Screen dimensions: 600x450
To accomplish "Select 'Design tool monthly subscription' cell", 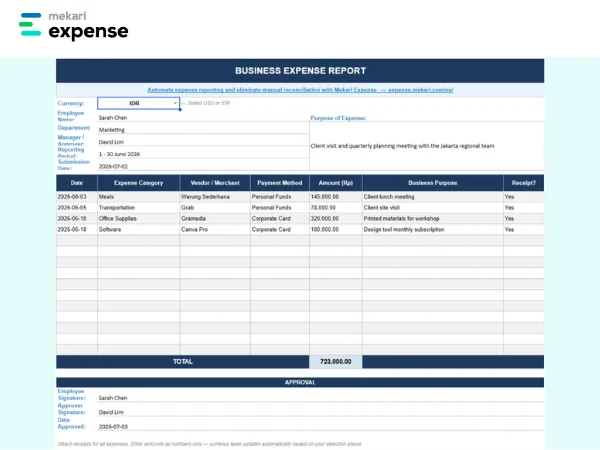I will tap(433, 230).
